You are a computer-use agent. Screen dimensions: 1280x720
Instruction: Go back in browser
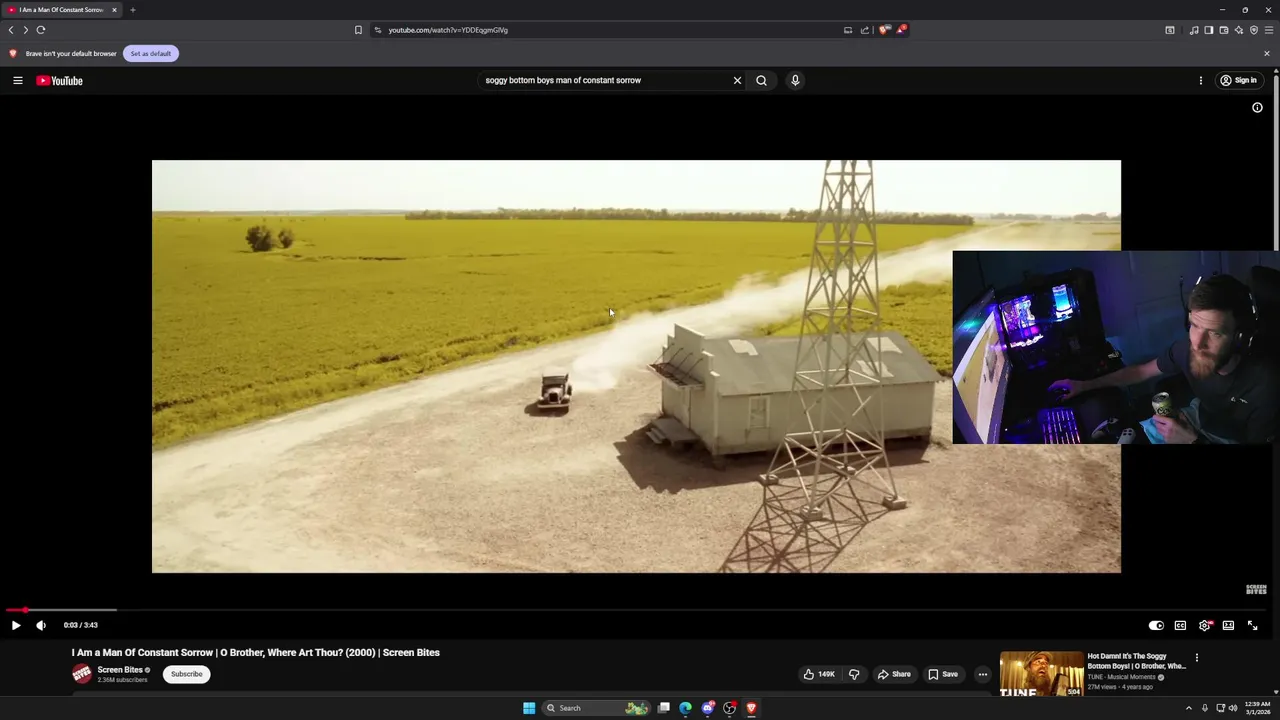(x=11, y=30)
